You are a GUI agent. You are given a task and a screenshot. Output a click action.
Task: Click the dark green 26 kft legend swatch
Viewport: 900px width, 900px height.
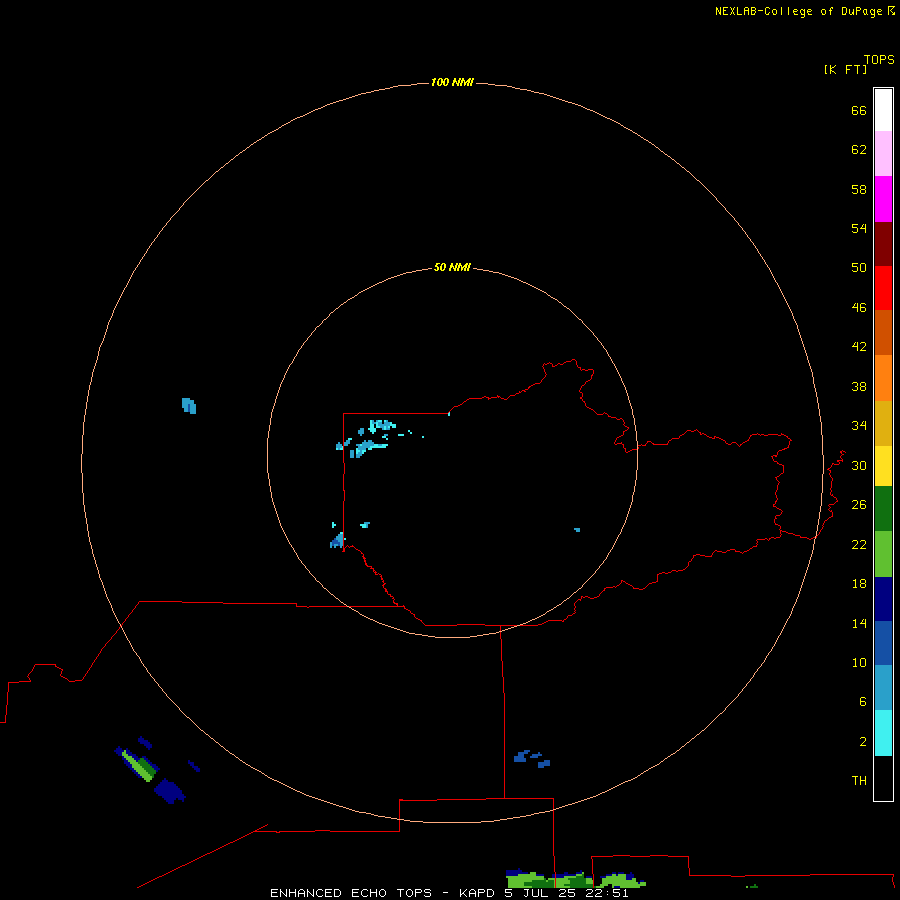[x=883, y=509]
